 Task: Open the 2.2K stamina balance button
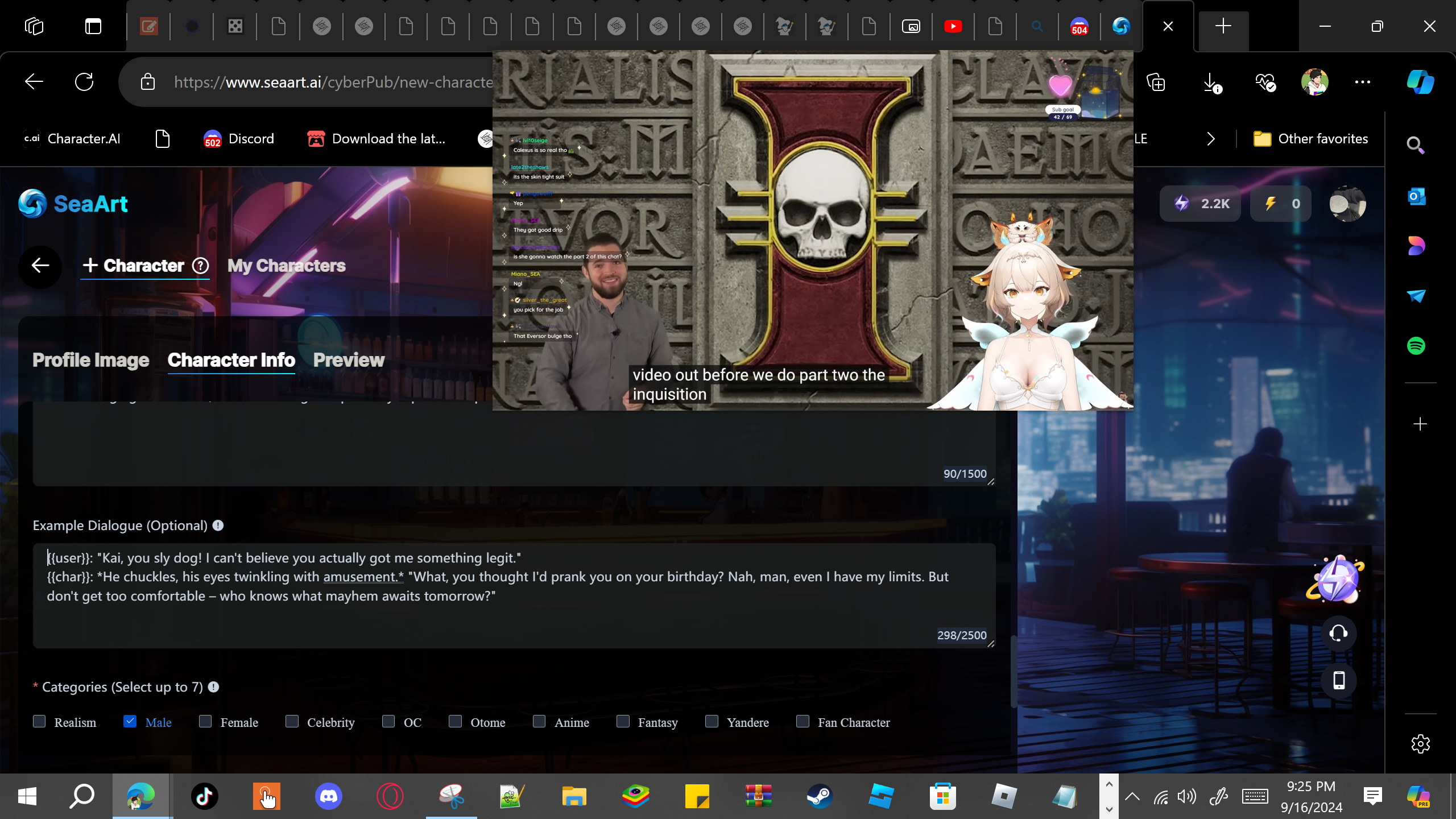(x=1200, y=204)
